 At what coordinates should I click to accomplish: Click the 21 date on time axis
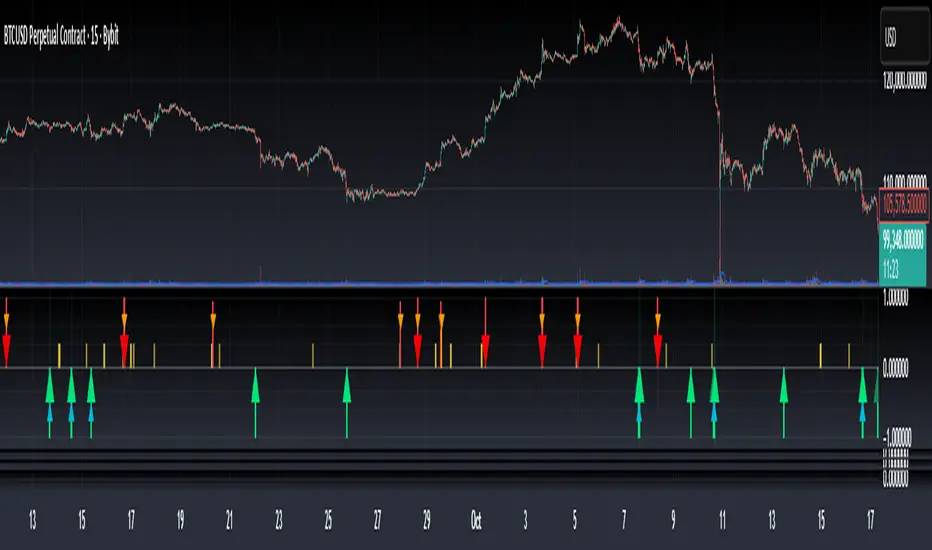click(229, 520)
